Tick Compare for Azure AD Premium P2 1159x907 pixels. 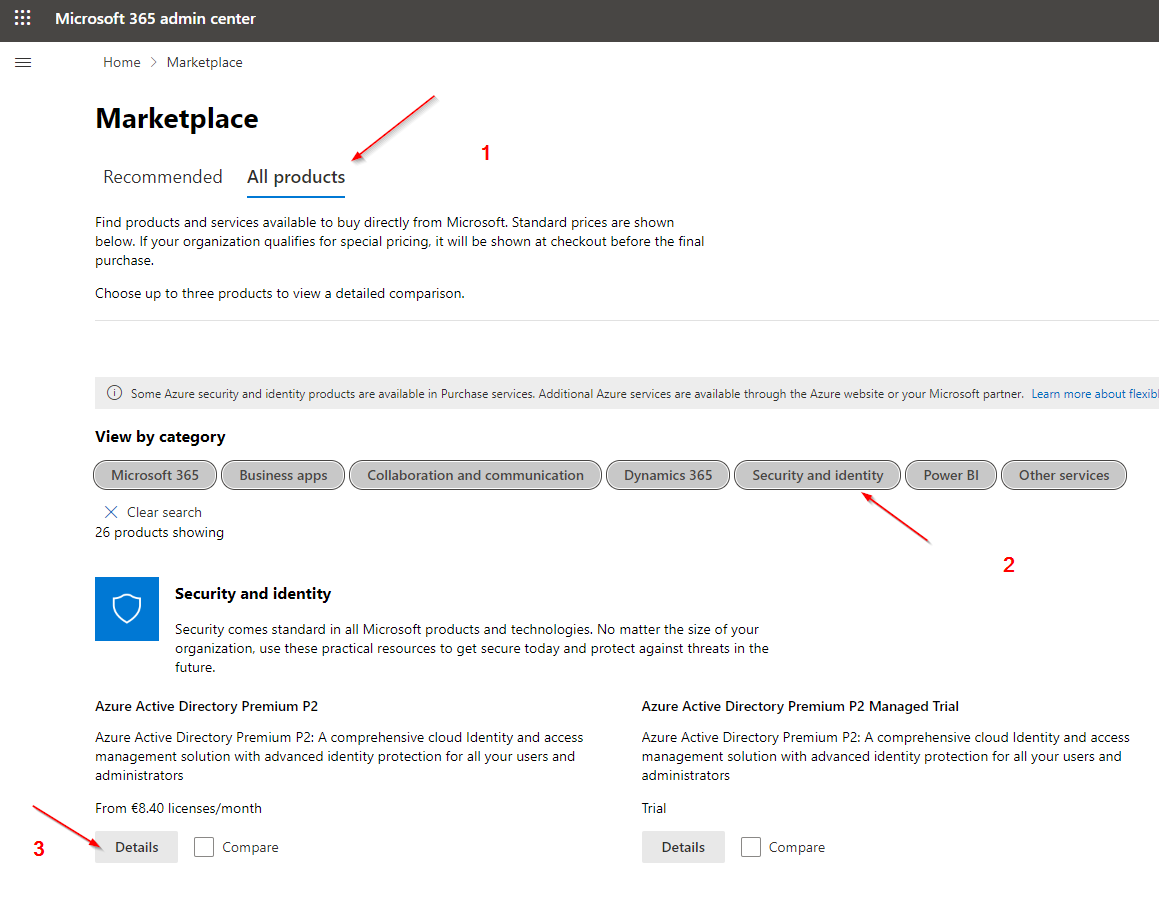(x=204, y=847)
